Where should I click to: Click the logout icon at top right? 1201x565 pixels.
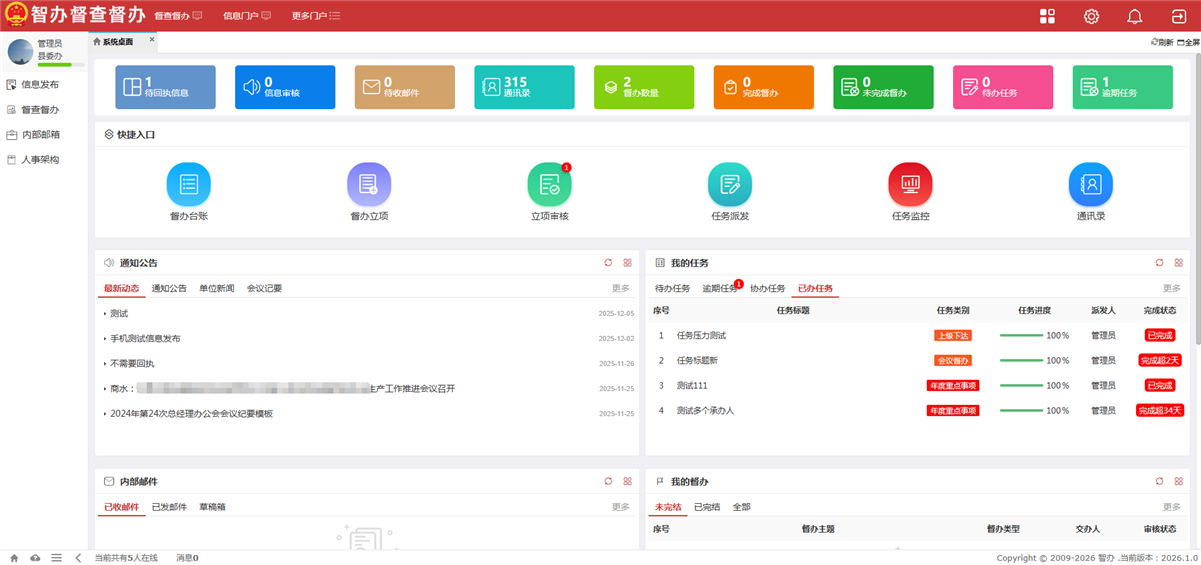1178,16
